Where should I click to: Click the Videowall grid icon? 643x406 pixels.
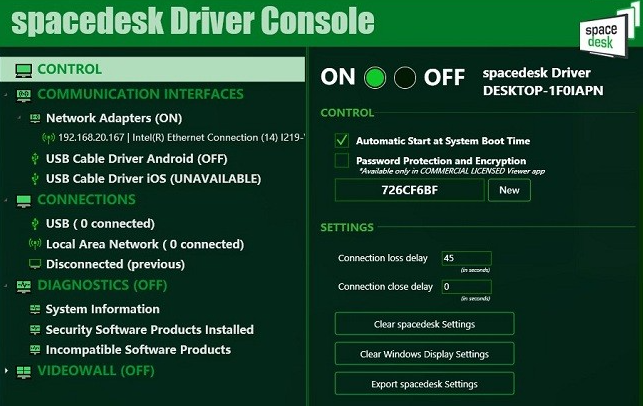click(24, 372)
